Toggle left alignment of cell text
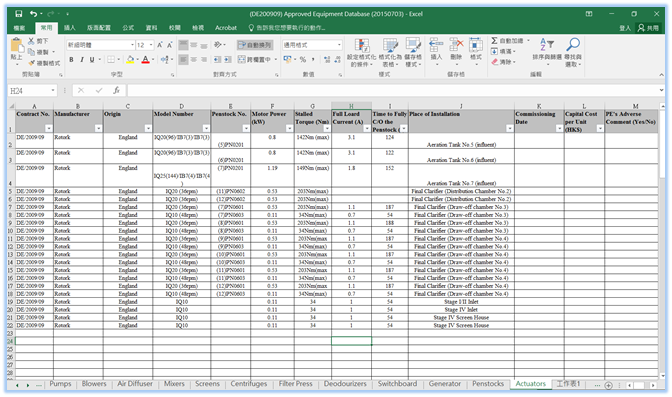Viewport: 672px width, 397px height. (183, 60)
